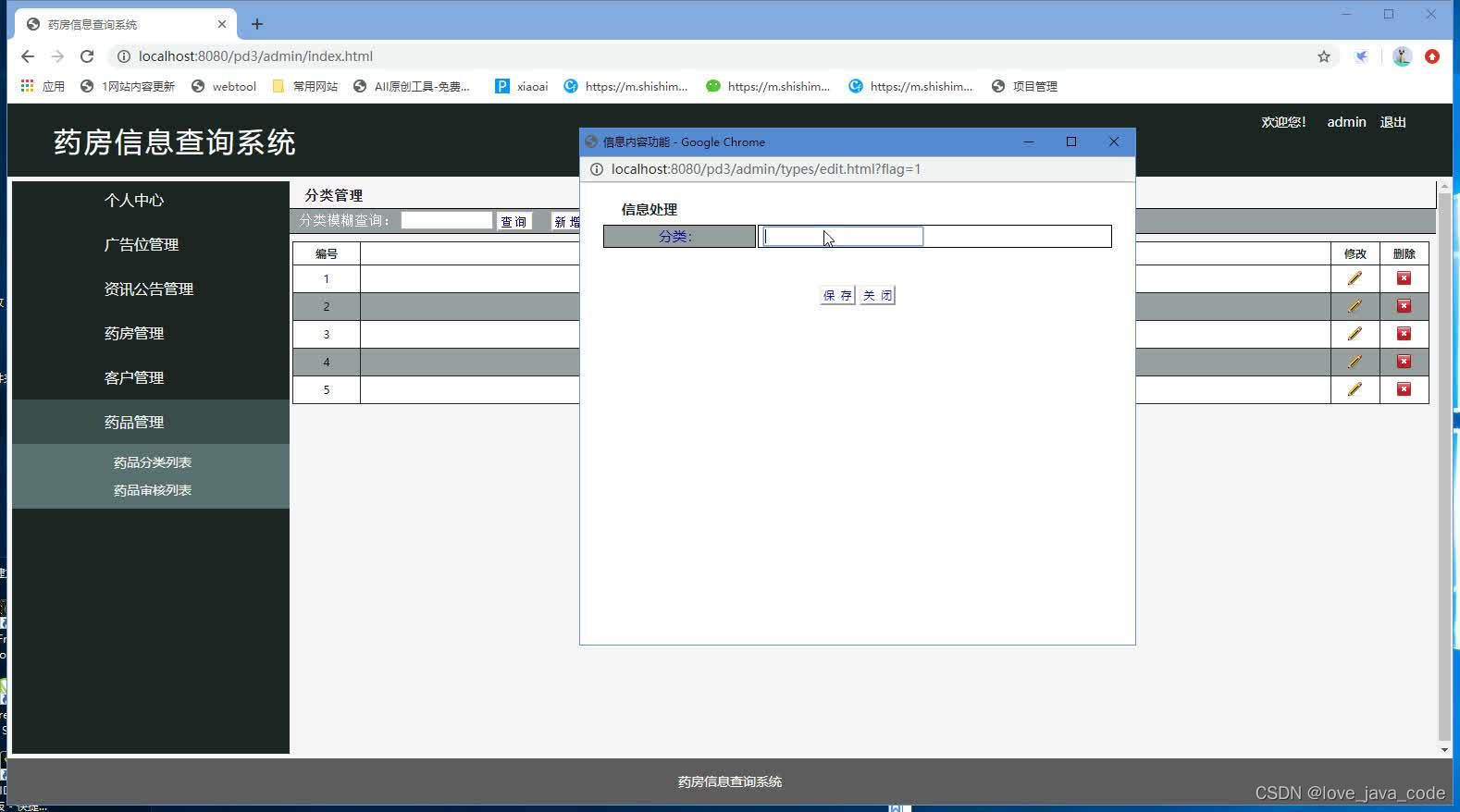Viewport: 1460px width, 812px height.
Task: Edit row 5 with pencil icon
Action: (1355, 389)
